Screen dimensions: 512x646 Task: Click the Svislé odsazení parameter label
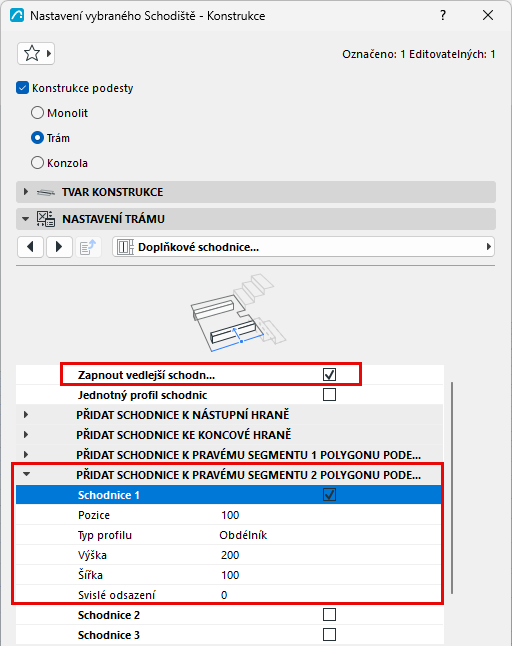coord(117,595)
